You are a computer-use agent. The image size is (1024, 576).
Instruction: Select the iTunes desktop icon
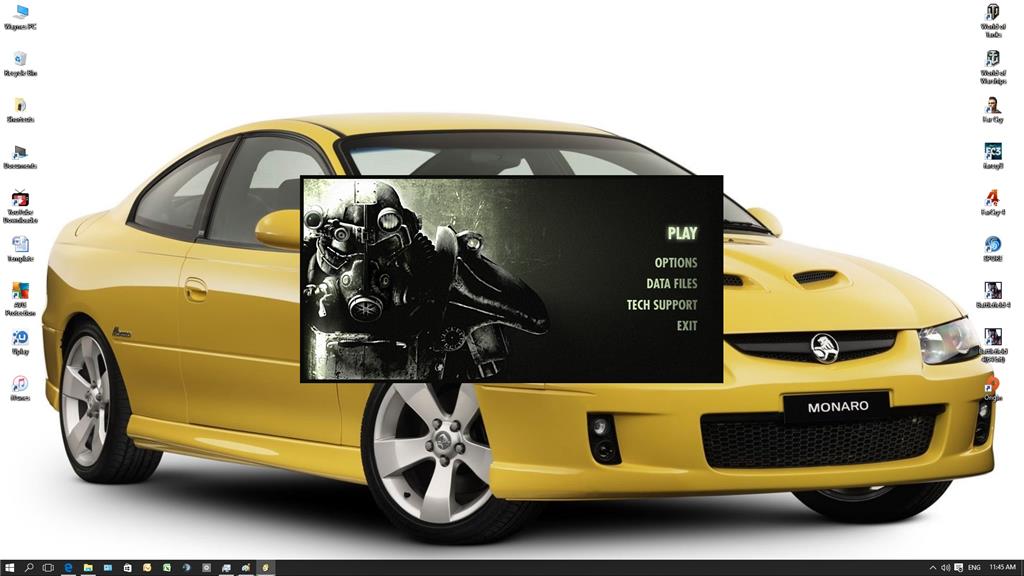click(20, 388)
